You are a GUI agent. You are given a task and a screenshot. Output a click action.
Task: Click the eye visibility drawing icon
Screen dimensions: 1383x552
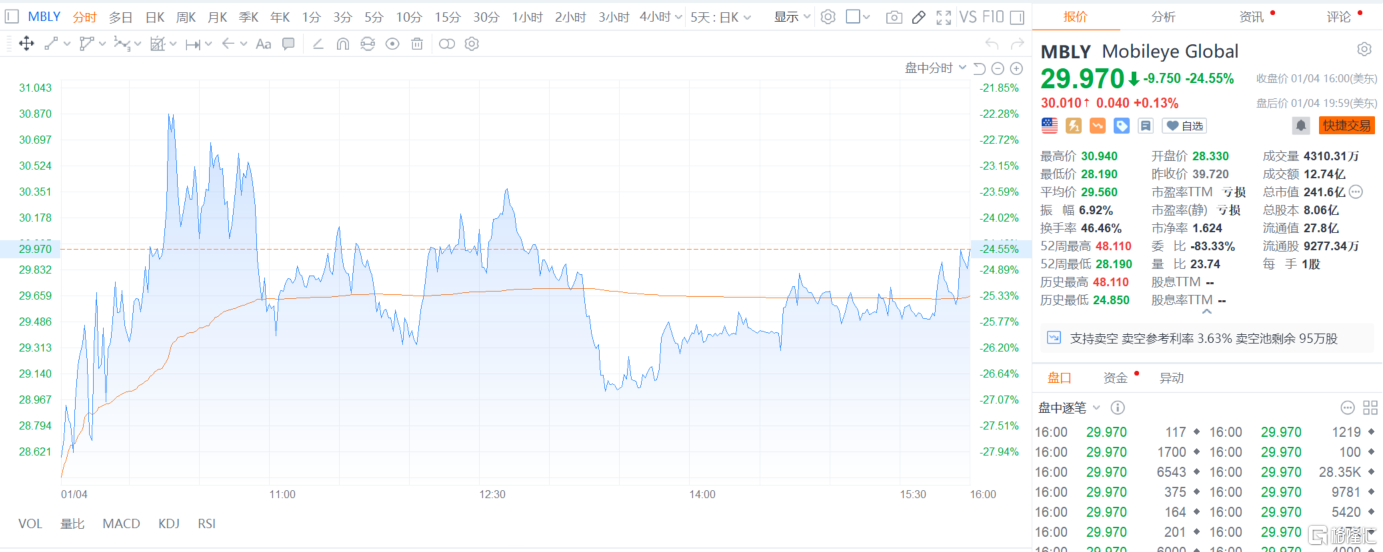click(x=392, y=44)
